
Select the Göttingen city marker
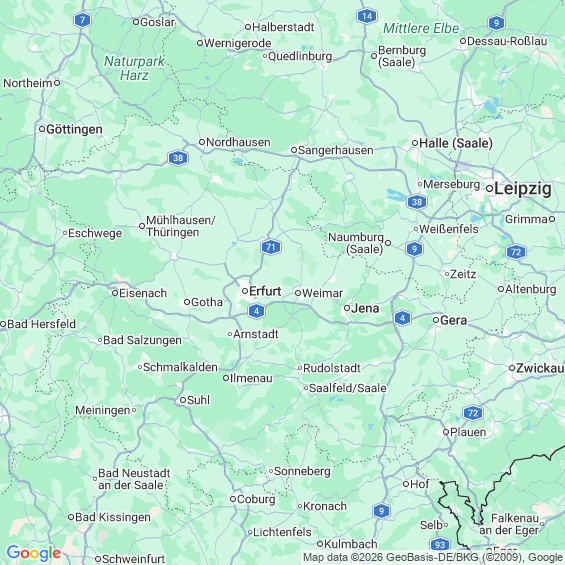[42, 129]
